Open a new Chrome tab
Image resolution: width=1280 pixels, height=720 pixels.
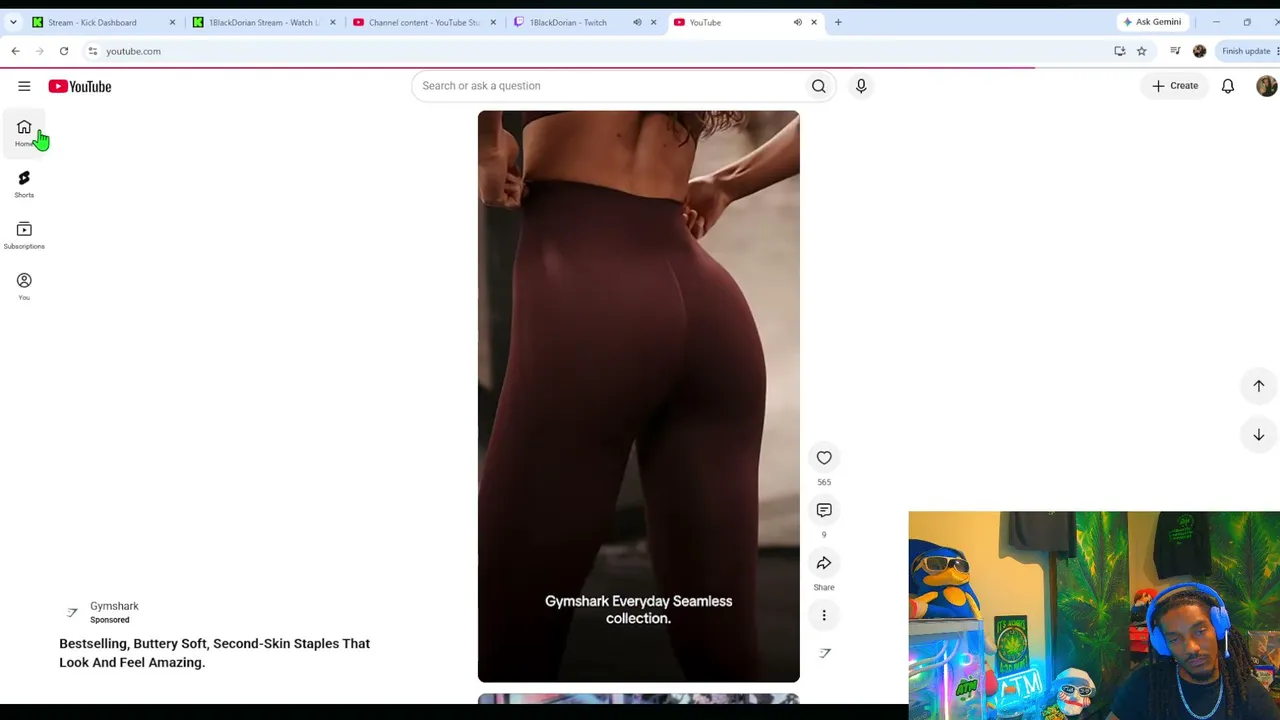tap(838, 22)
